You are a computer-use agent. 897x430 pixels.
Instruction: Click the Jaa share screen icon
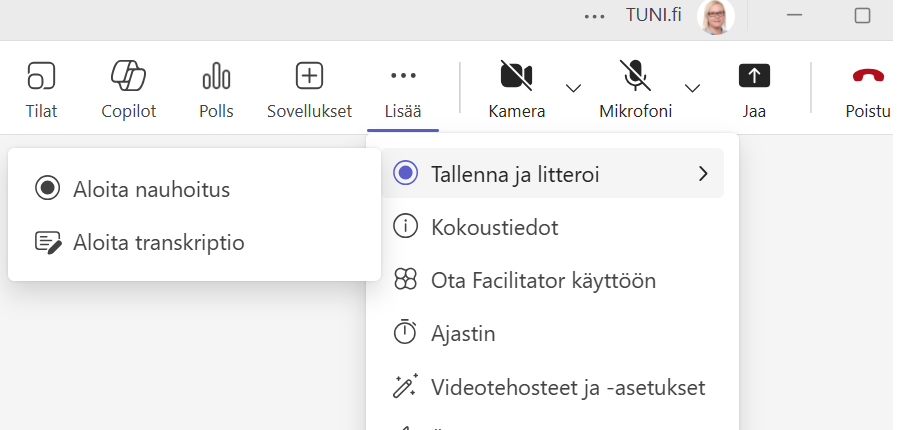(754, 75)
